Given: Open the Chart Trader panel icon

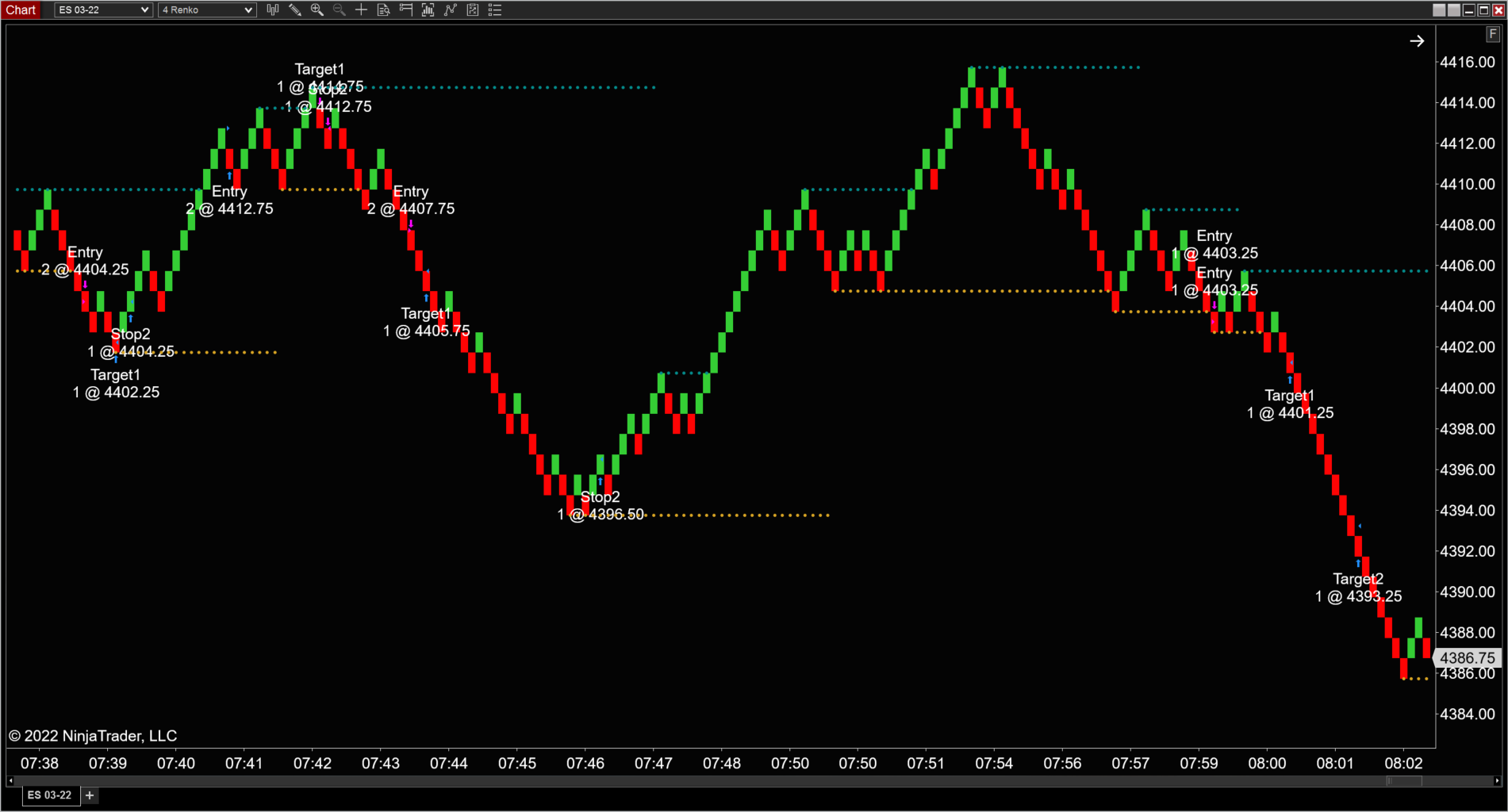Looking at the screenshot, I should coord(406,10).
